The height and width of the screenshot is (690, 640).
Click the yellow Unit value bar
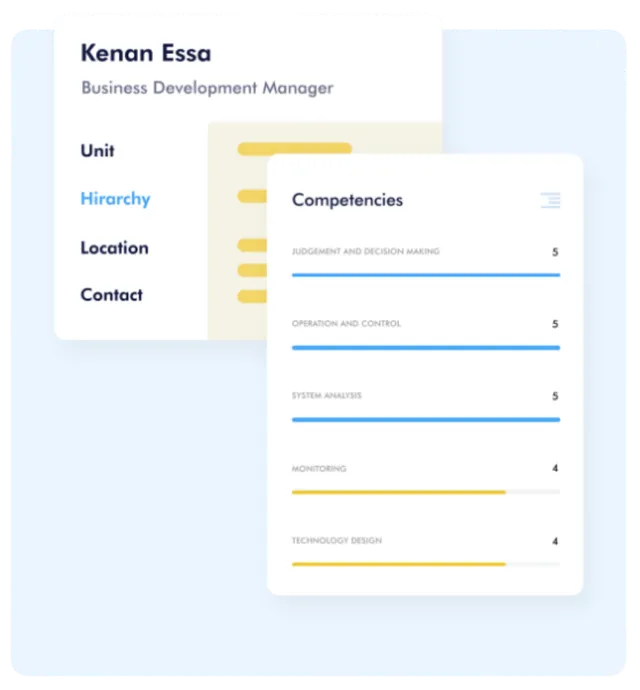pyautogui.click(x=294, y=149)
